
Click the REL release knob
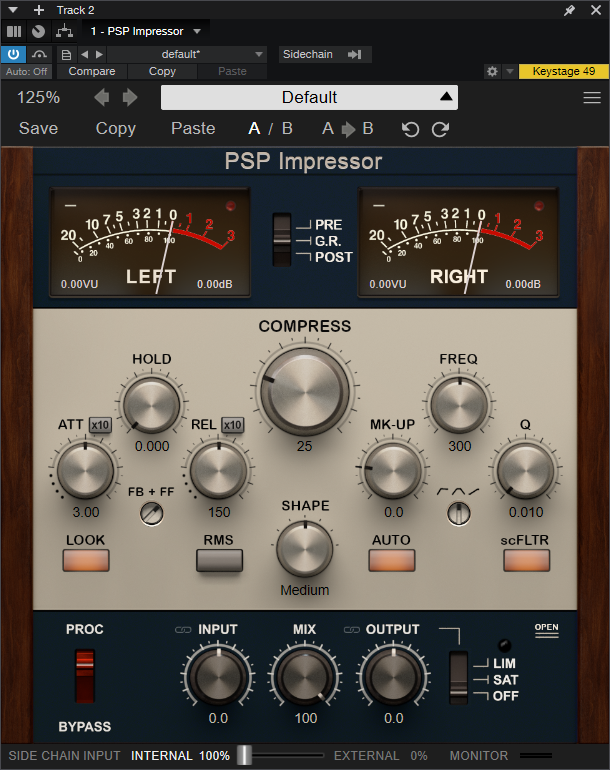[x=219, y=470]
